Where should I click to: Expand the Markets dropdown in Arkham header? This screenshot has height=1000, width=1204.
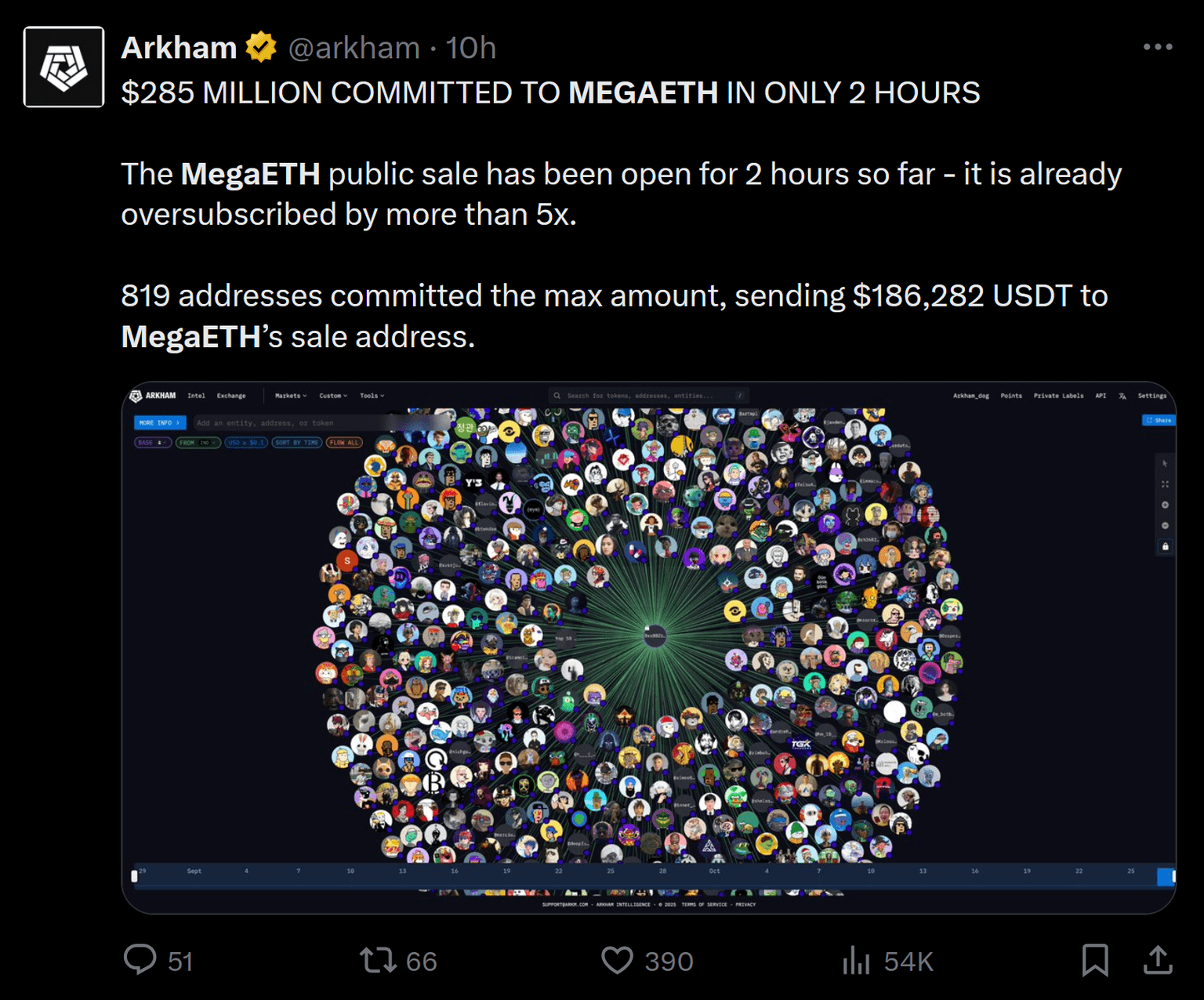click(291, 396)
